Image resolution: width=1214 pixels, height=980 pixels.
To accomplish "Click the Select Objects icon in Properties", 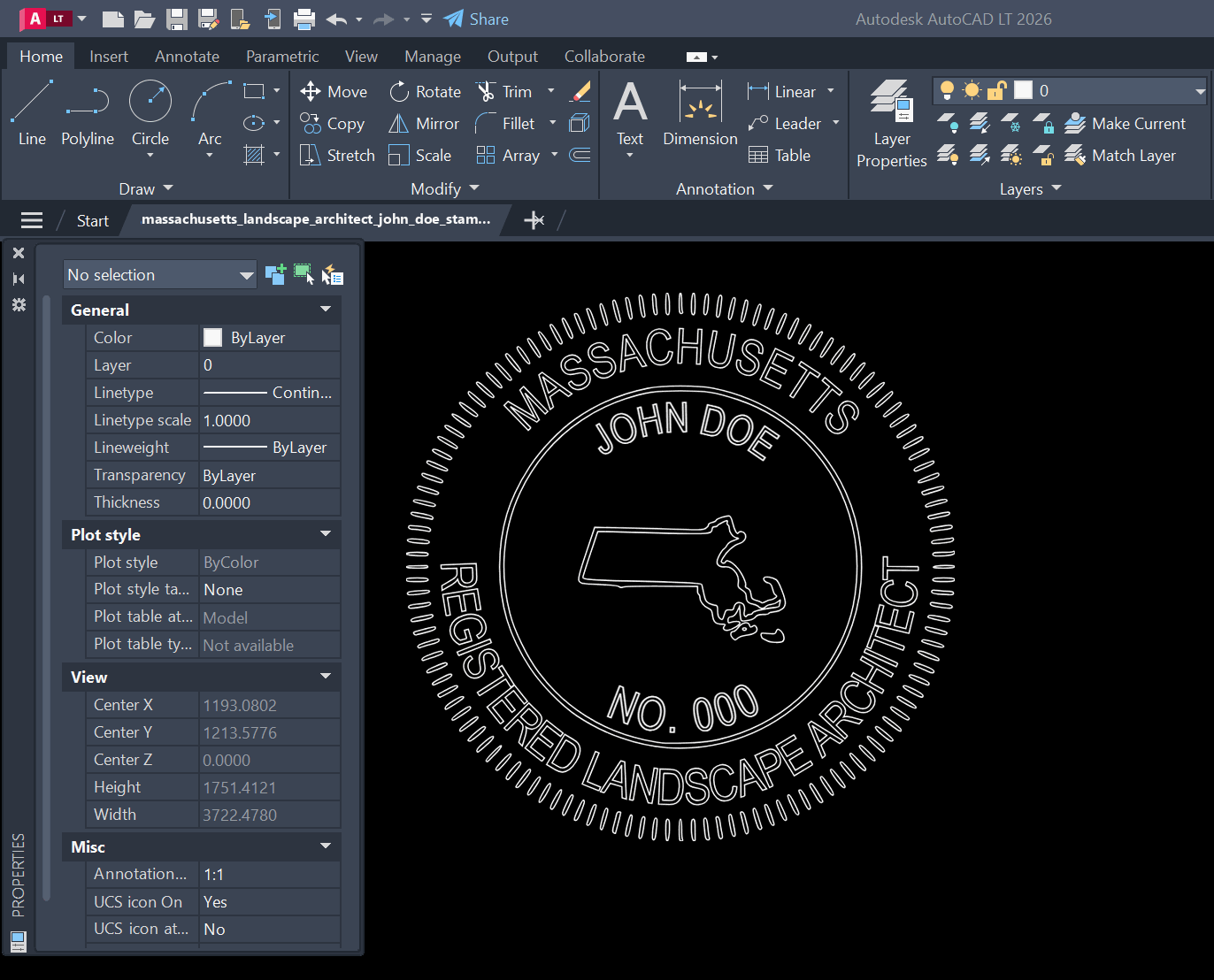I will (x=303, y=274).
